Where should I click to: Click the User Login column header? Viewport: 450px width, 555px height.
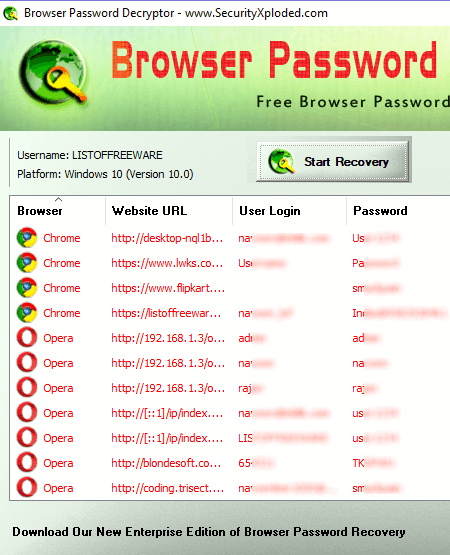[x=270, y=211]
